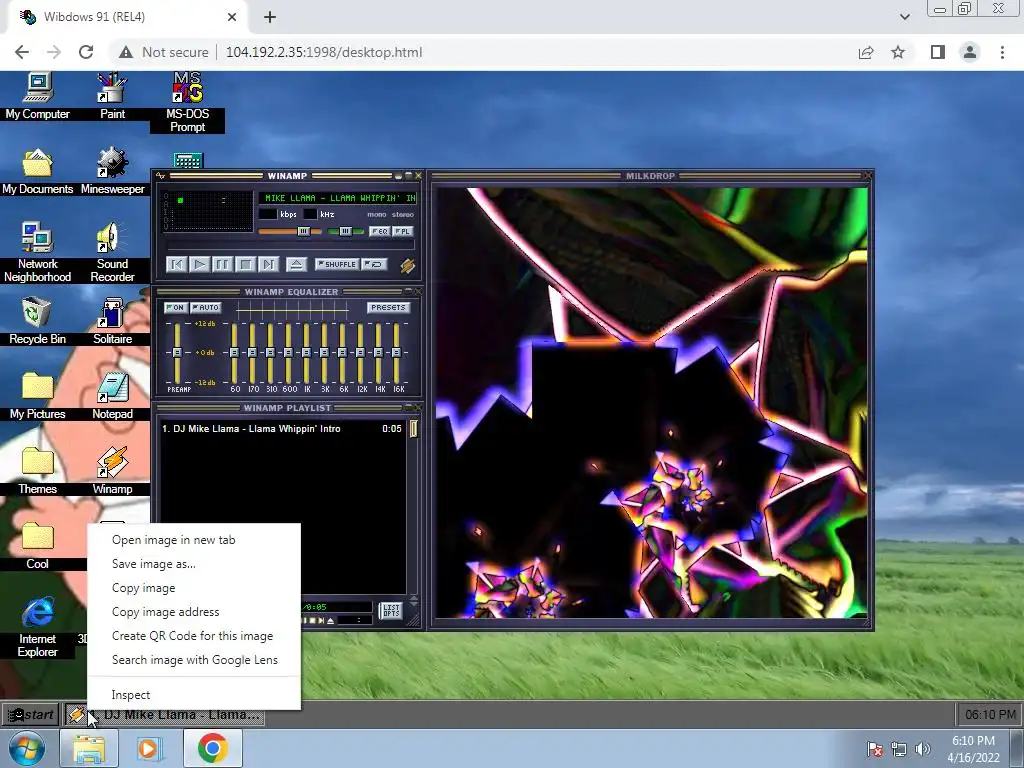Viewport: 1024px width, 768px height.
Task: Click the equalizer PREAMP slider
Action: tap(177, 353)
